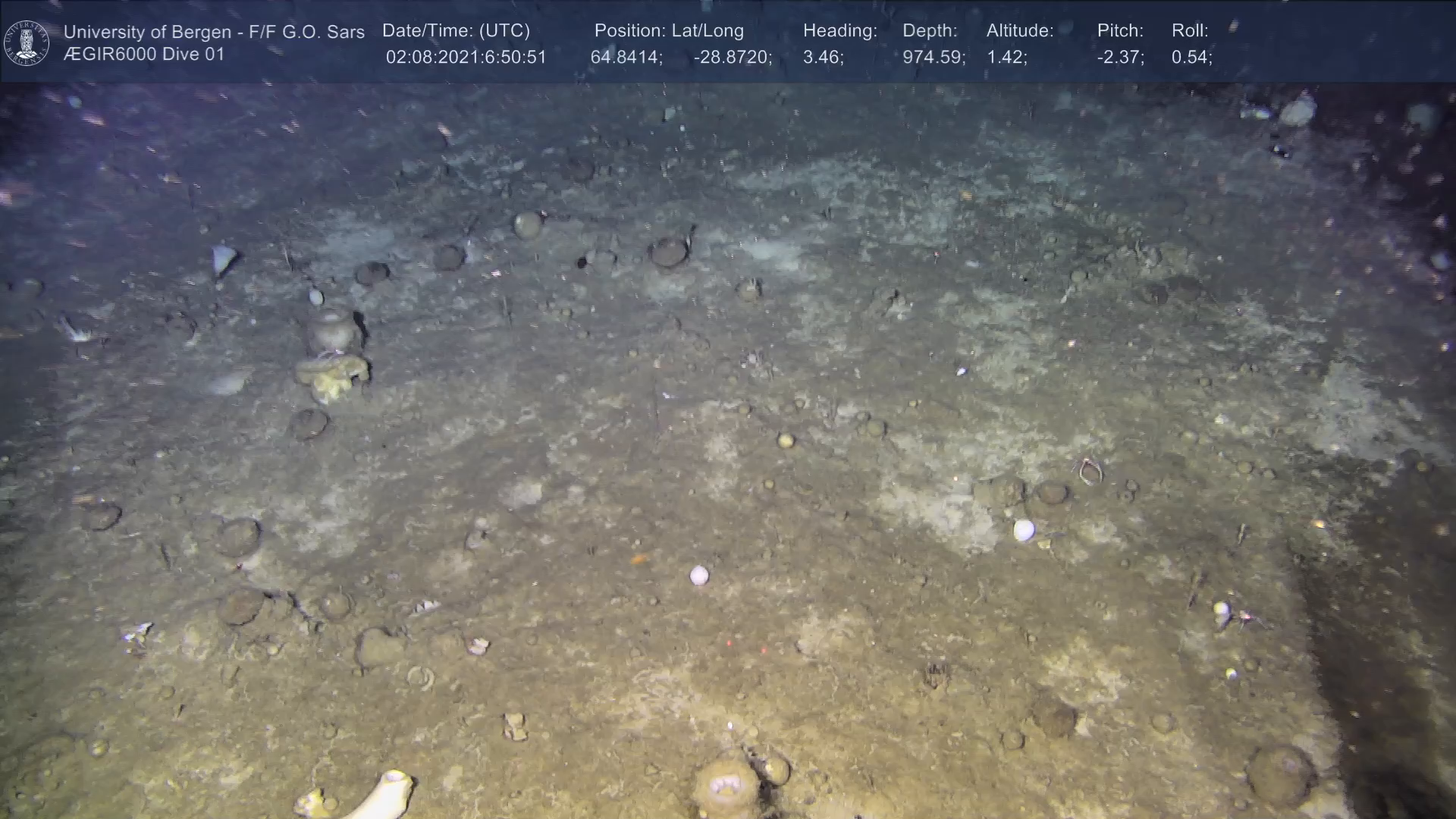Select the latitude value 64.8414

pyautogui.click(x=626, y=58)
